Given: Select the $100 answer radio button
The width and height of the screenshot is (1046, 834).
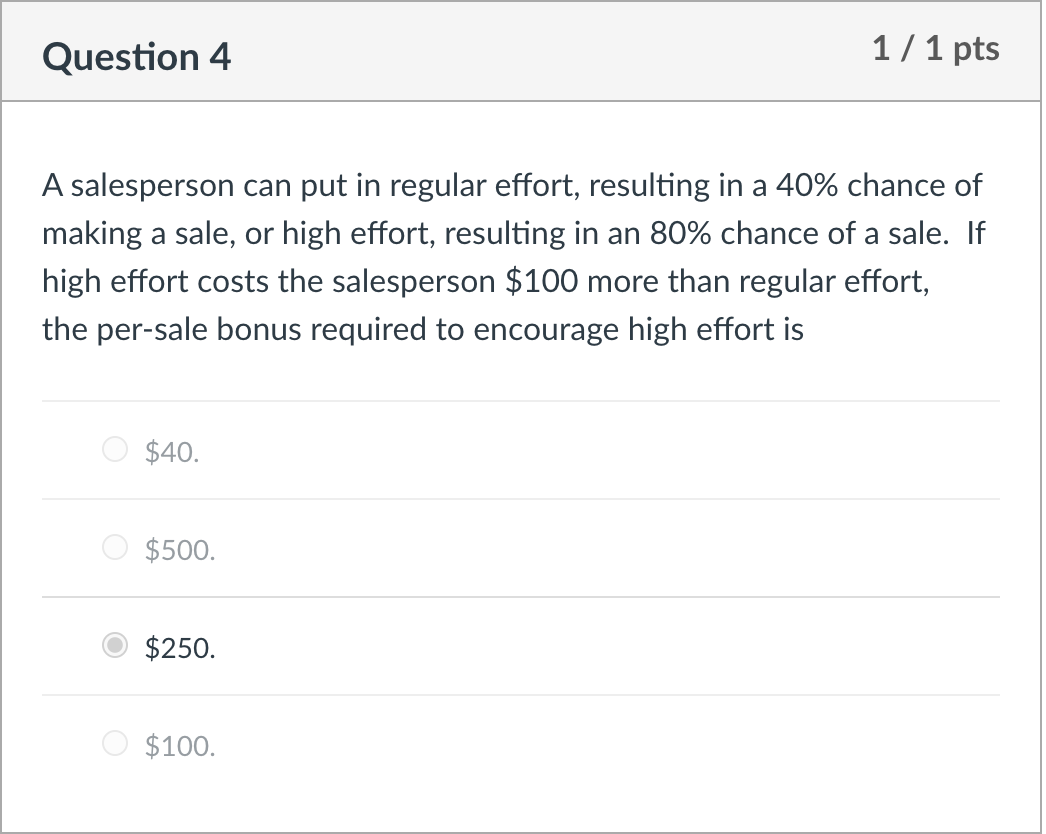Looking at the screenshot, I should pos(116,744).
